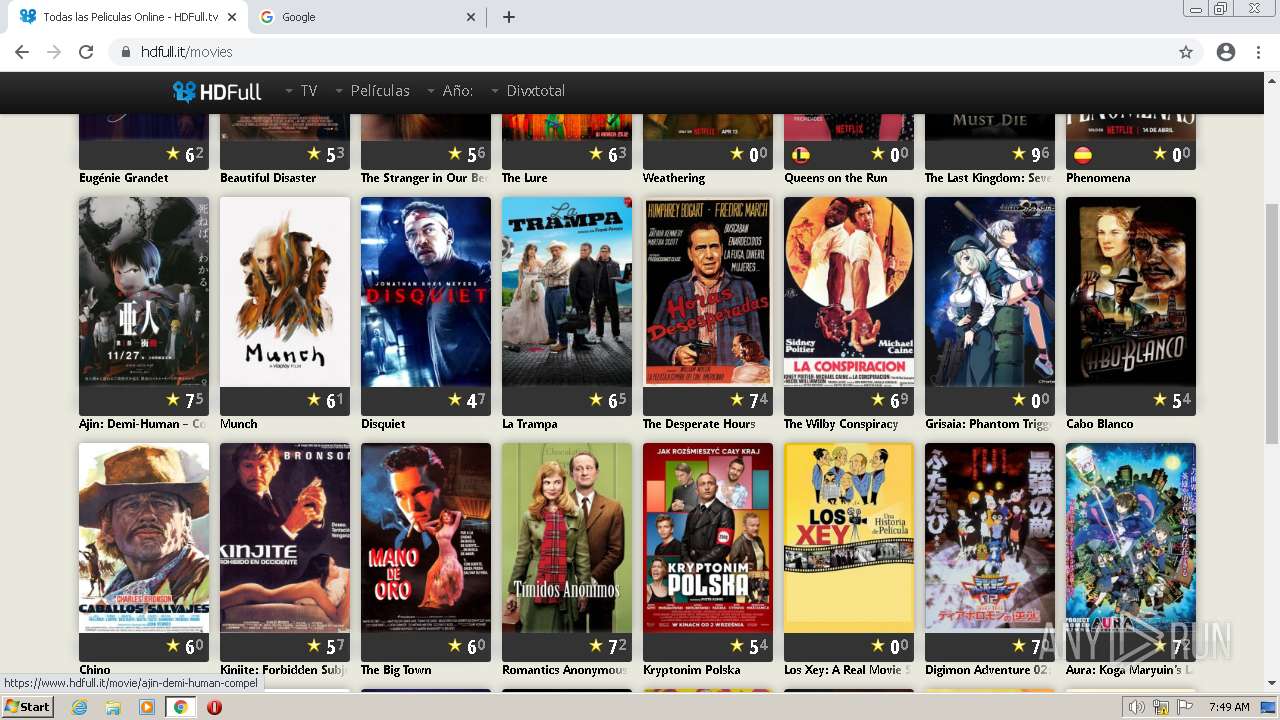Click the address bar URL field
The image size is (1280, 720).
click(x=640, y=52)
